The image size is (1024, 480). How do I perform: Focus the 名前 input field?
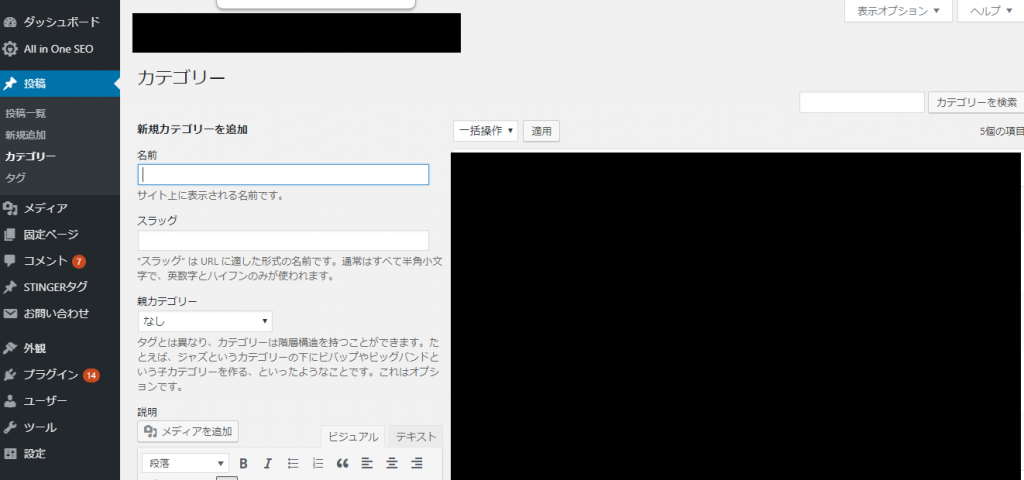point(283,174)
